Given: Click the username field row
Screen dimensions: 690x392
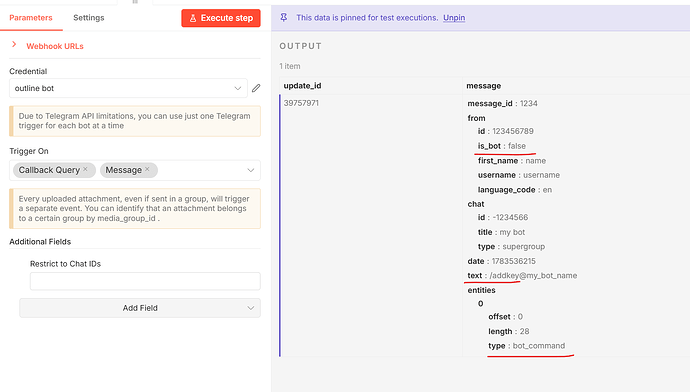Looking at the screenshot, I should click(519, 175).
